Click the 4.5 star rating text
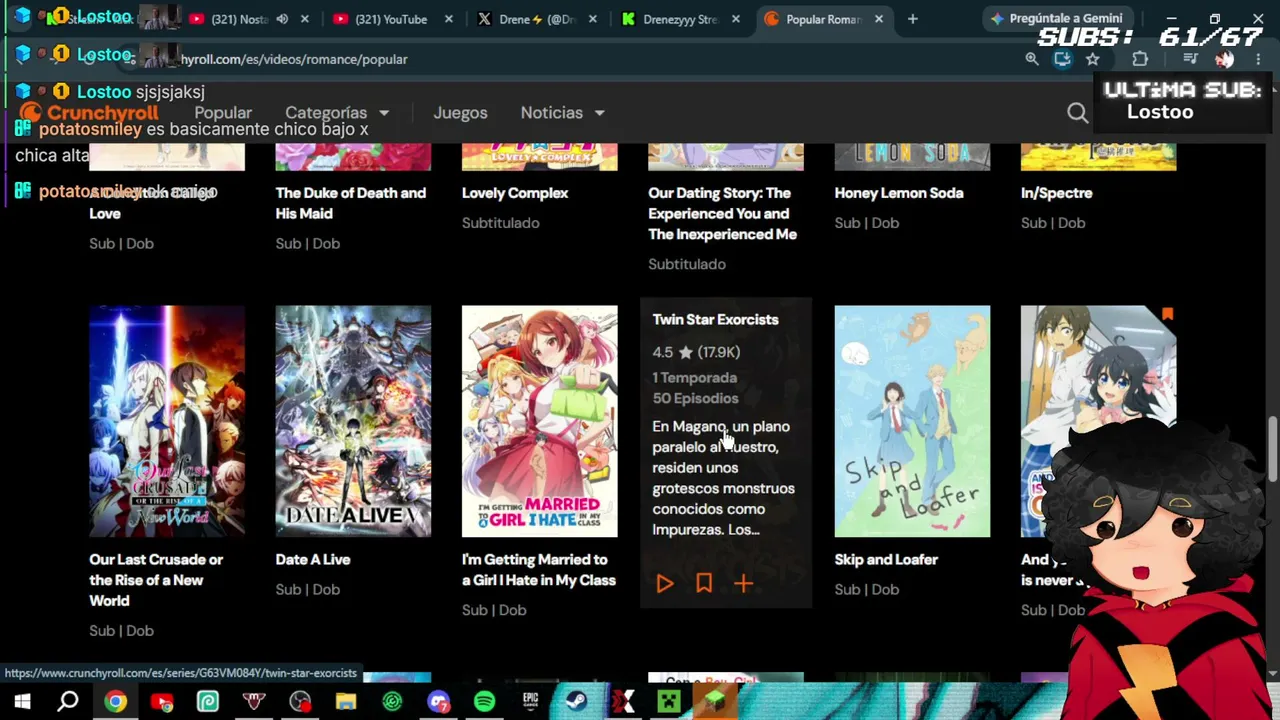1280x720 pixels. tap(696, 352)
